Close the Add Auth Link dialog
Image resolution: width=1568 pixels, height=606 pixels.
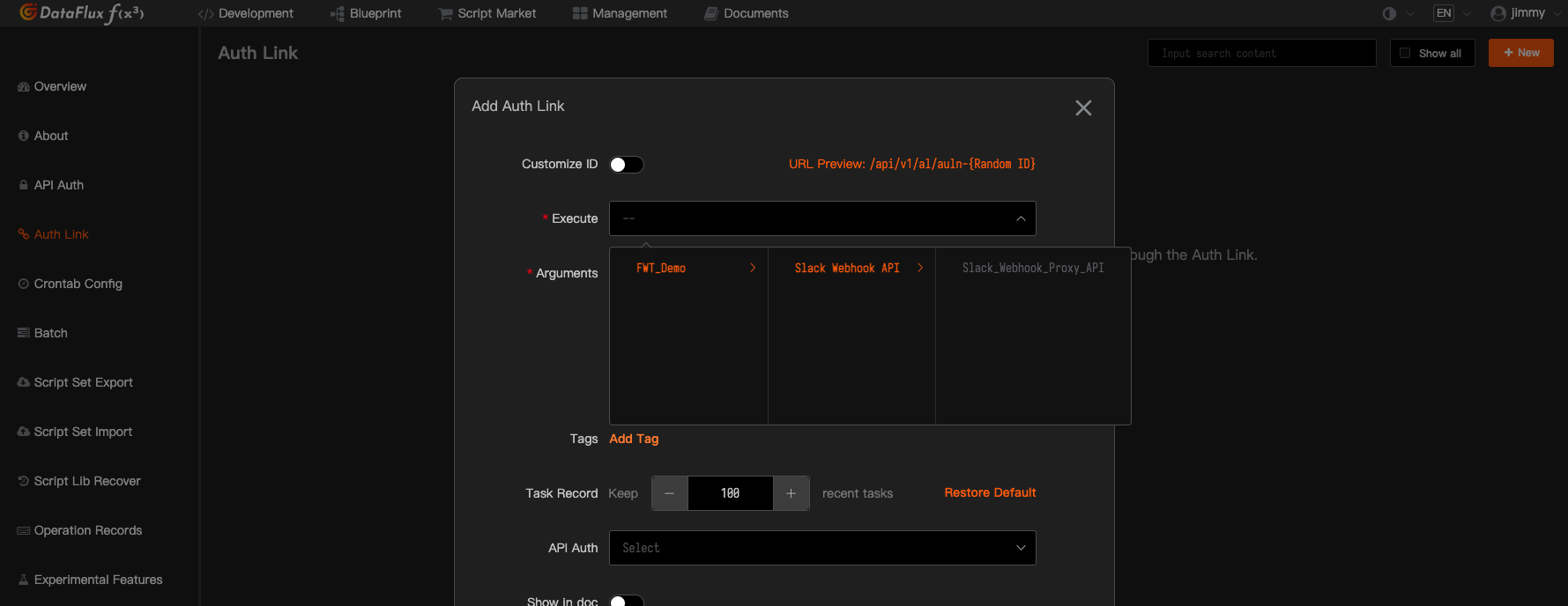pos(1083,107)
